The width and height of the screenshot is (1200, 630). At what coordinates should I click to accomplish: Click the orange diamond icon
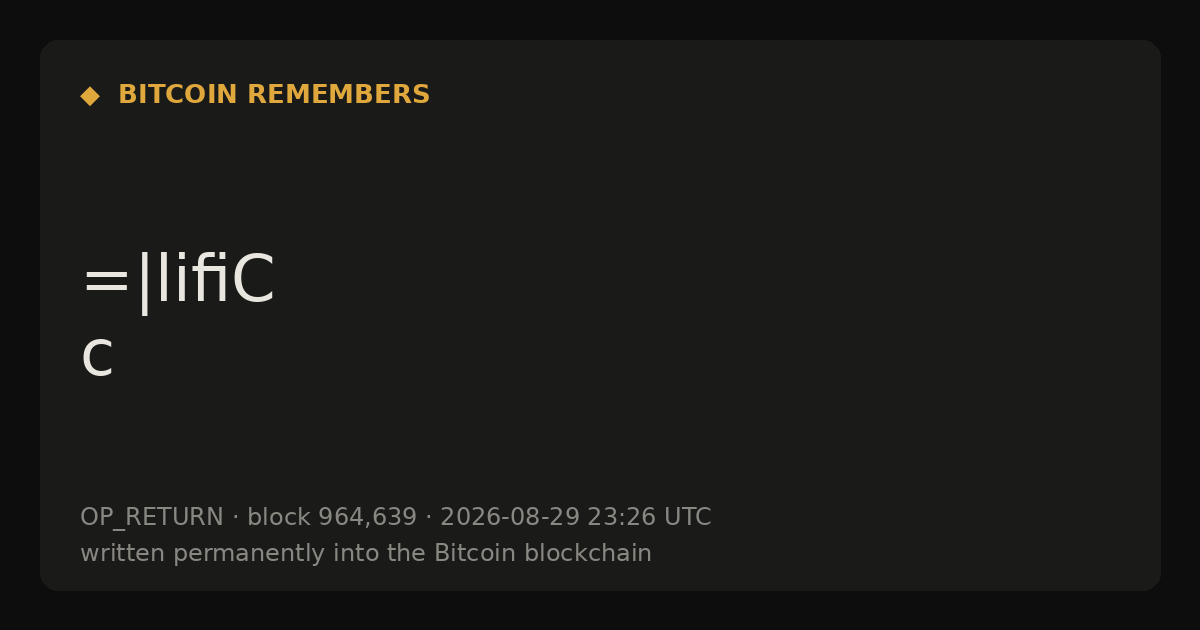[x=89, y=95]
